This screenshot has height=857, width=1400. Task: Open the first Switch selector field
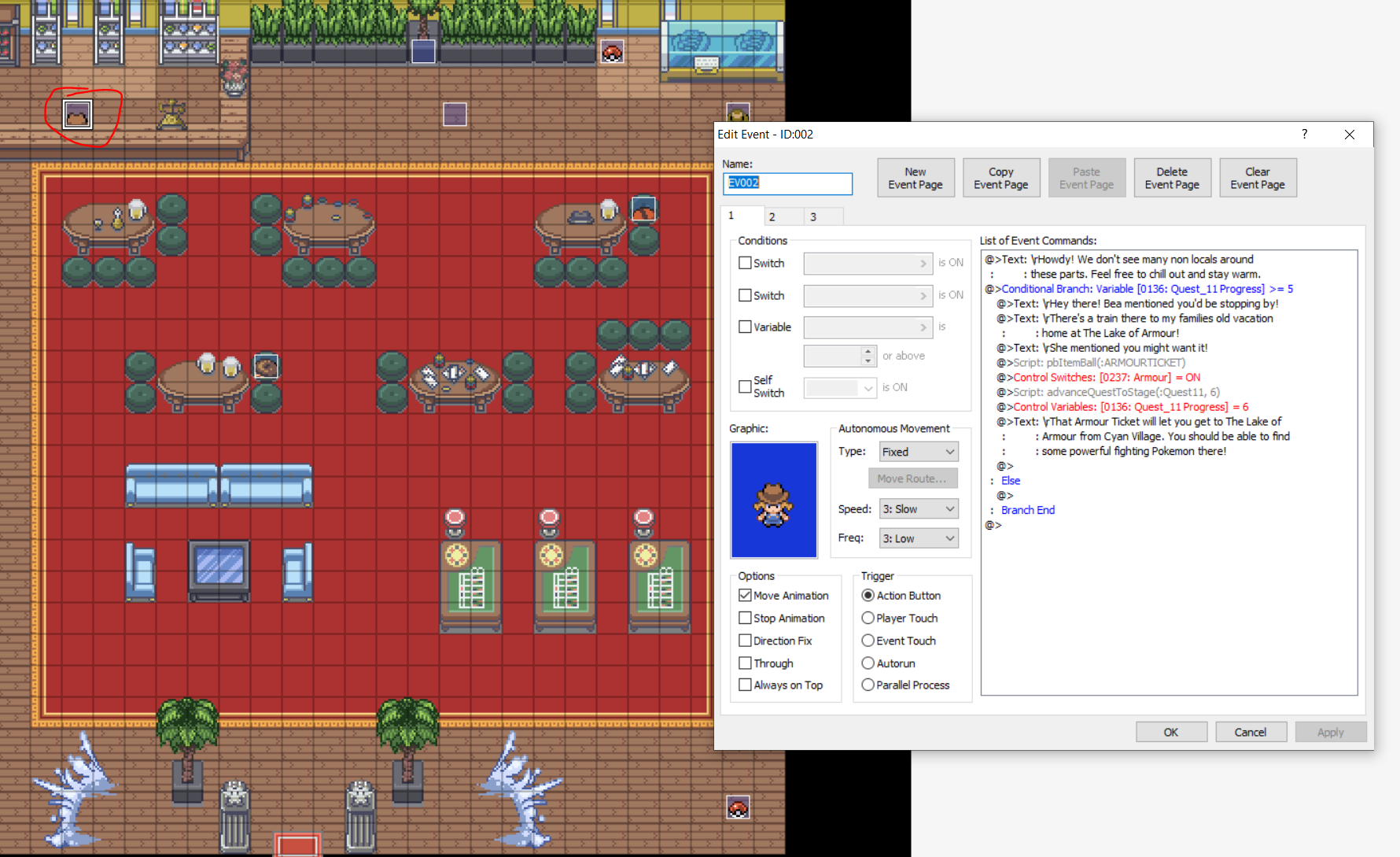click(868, 264)
